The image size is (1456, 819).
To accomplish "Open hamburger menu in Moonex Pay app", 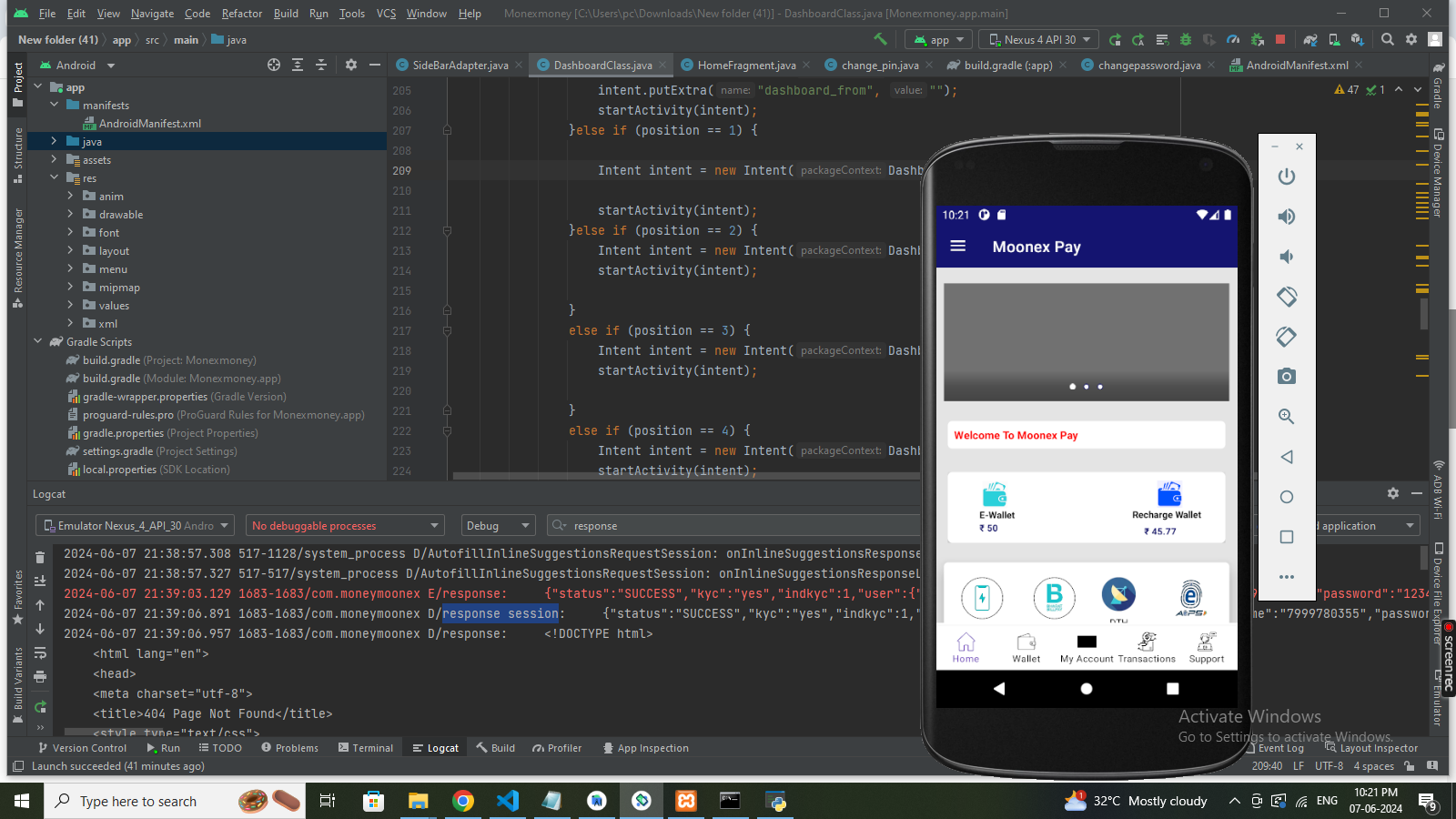I will click(x=957, y=246).
